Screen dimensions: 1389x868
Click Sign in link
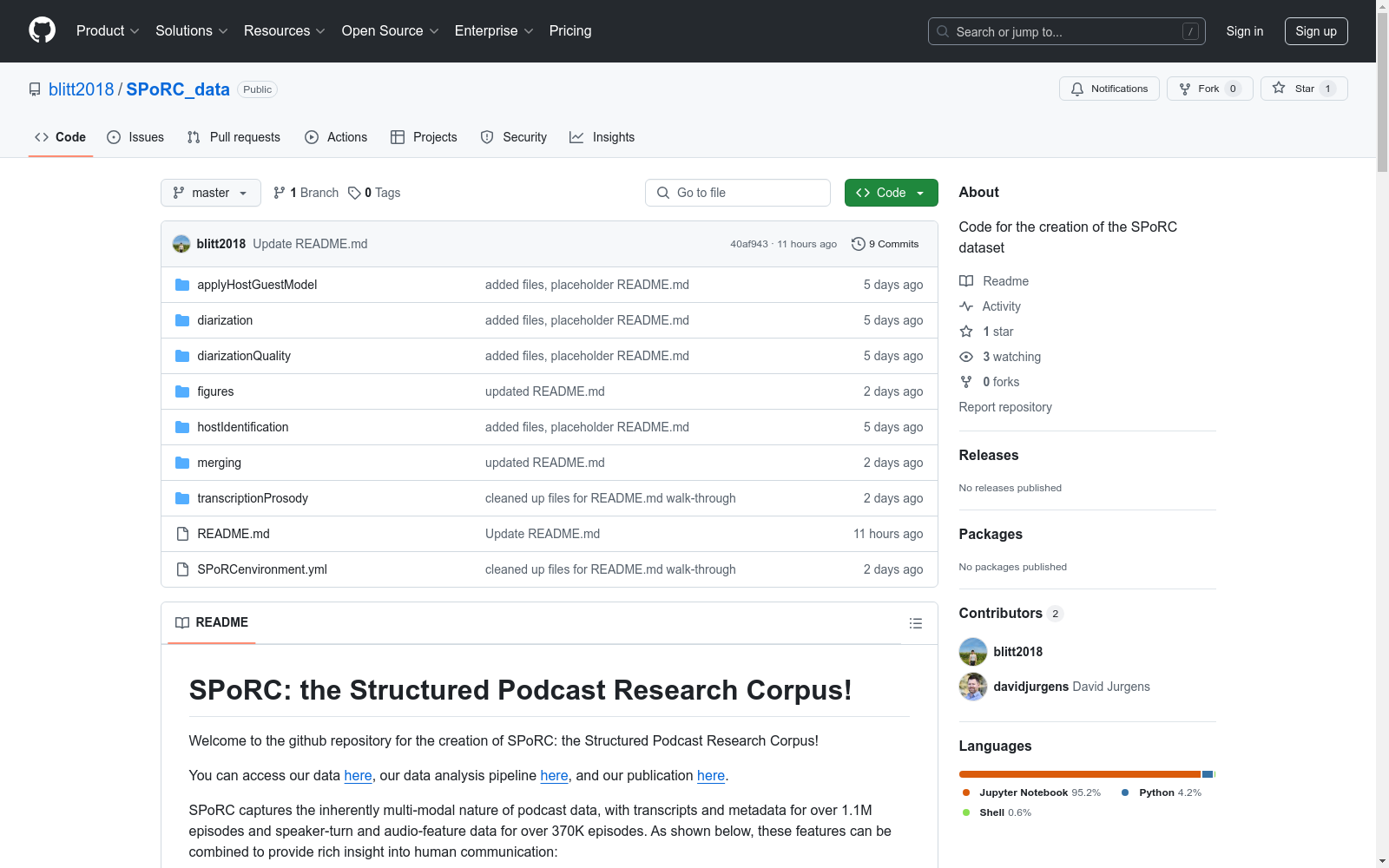tap(1244, 31)
